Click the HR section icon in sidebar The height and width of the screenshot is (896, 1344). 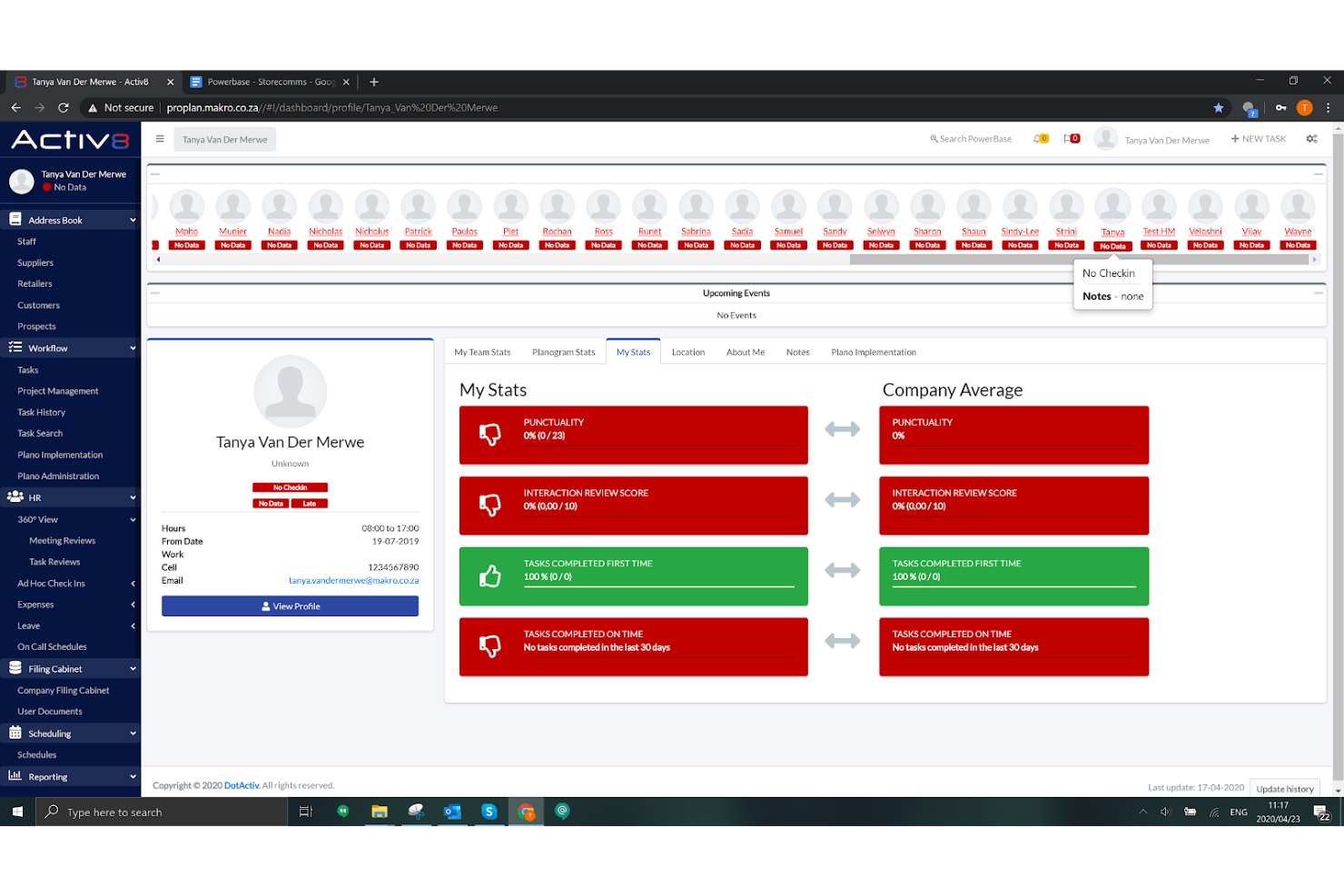point(15,497)
